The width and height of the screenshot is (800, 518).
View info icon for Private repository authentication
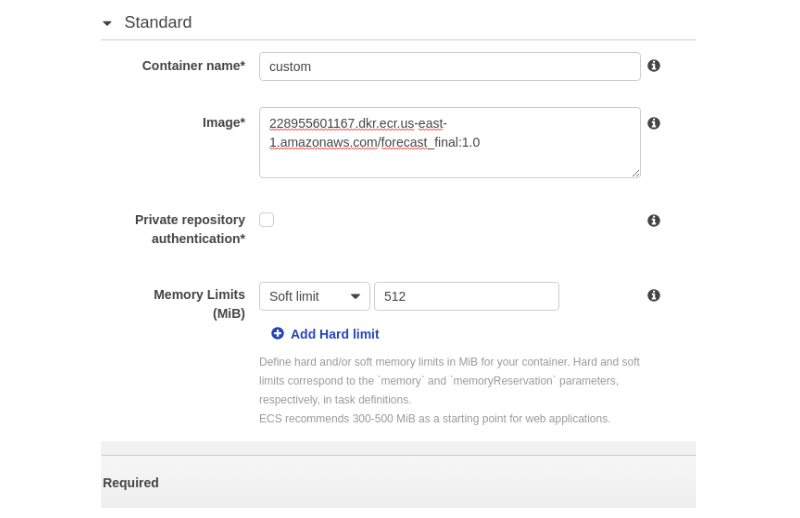tap(654, 220)
